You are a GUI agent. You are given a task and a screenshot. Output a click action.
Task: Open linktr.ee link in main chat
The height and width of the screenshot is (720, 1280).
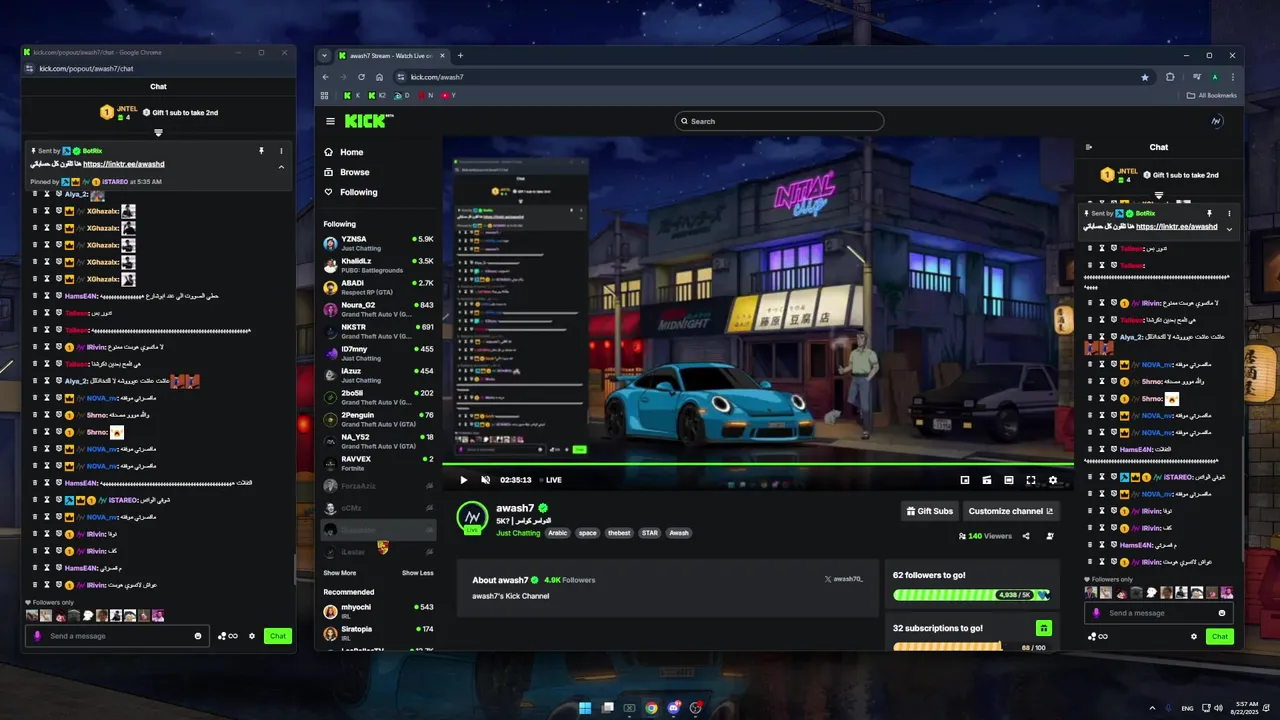click(1176, 227)
